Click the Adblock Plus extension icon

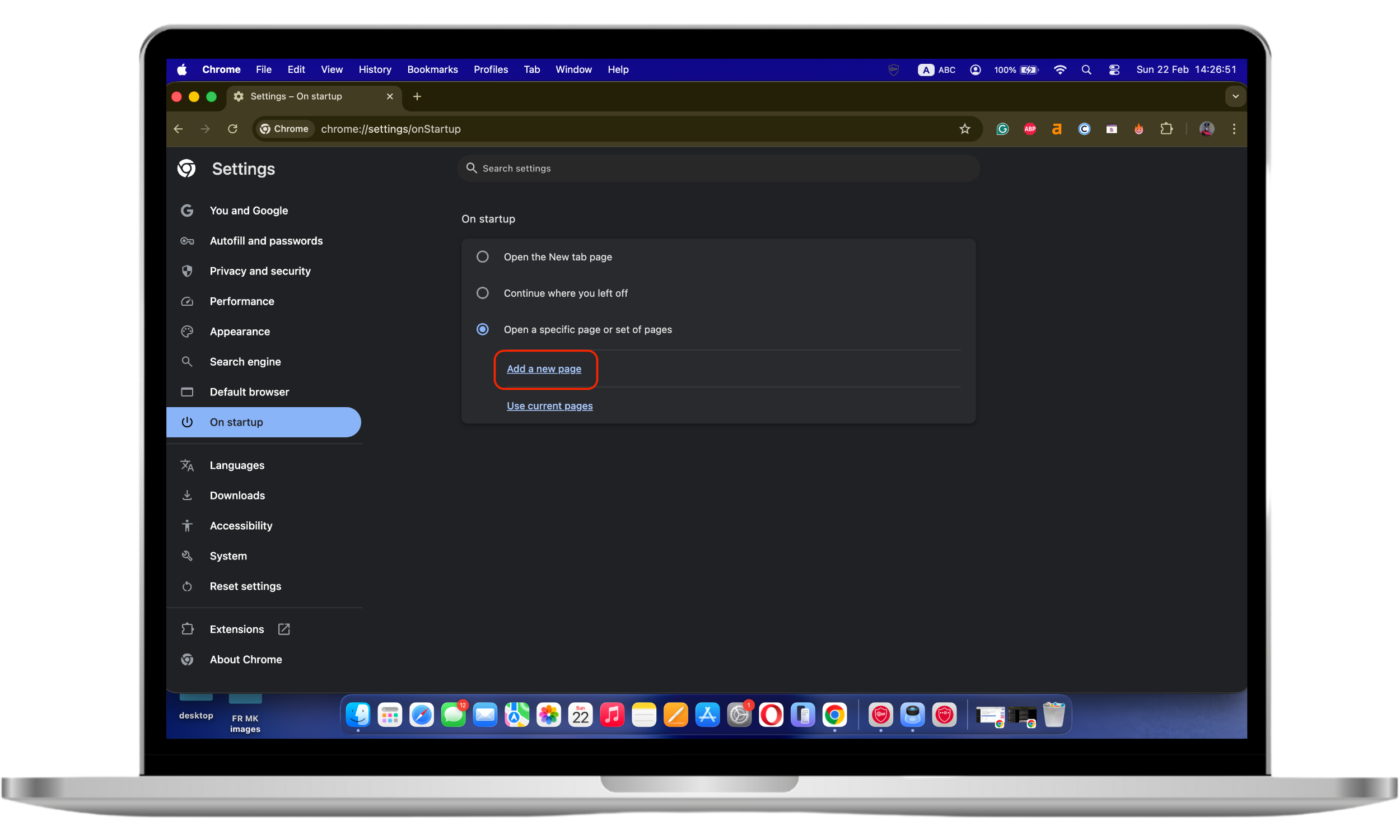(x=1029, y=128)
